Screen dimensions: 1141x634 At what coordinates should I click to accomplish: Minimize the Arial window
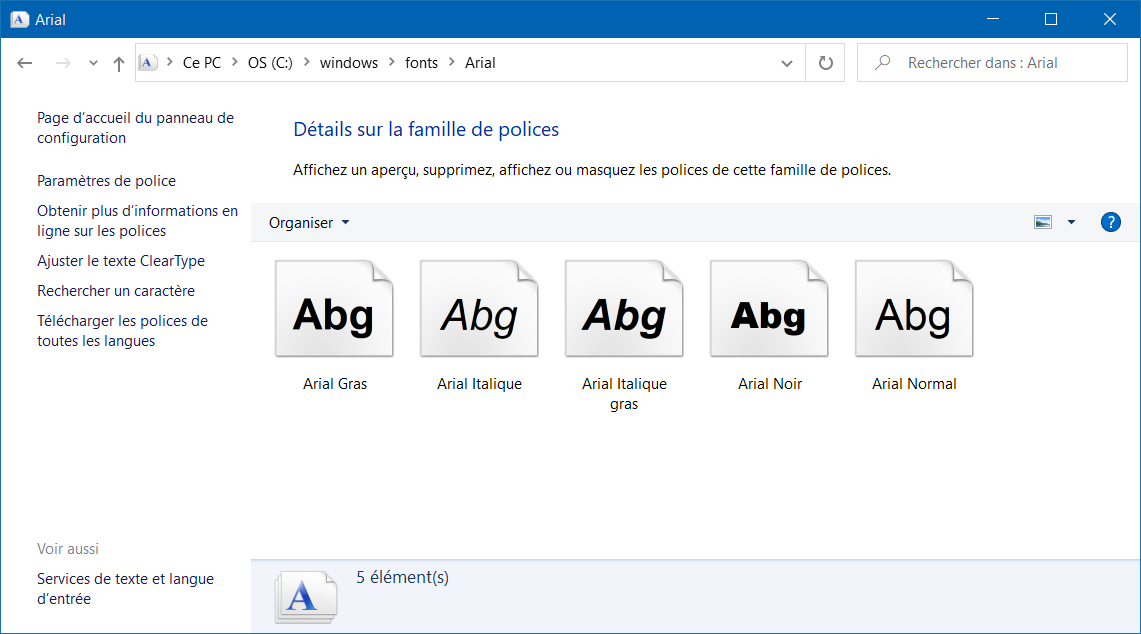coord(993,19)
